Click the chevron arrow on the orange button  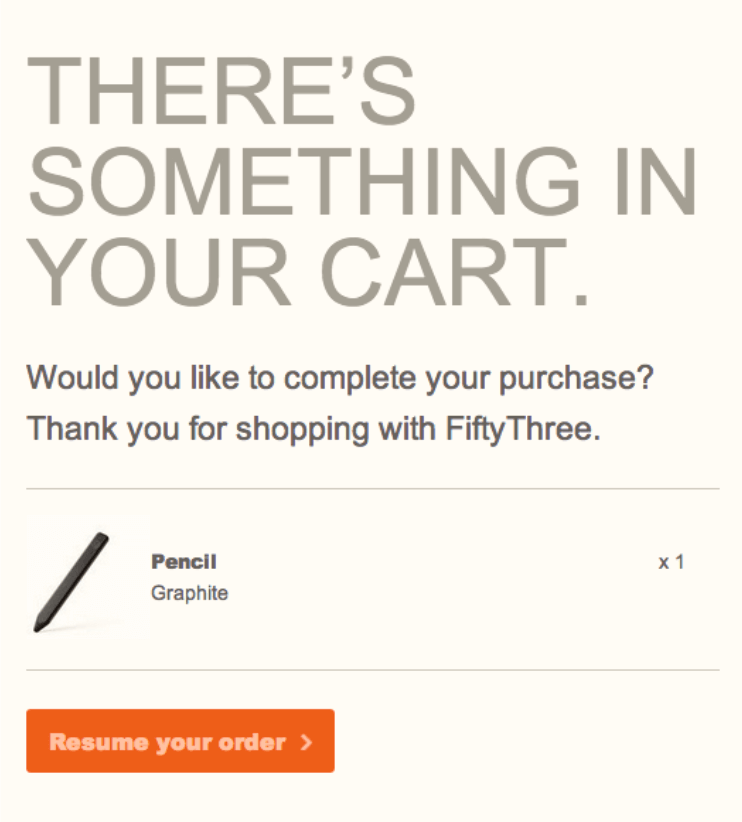click(307, 742)
